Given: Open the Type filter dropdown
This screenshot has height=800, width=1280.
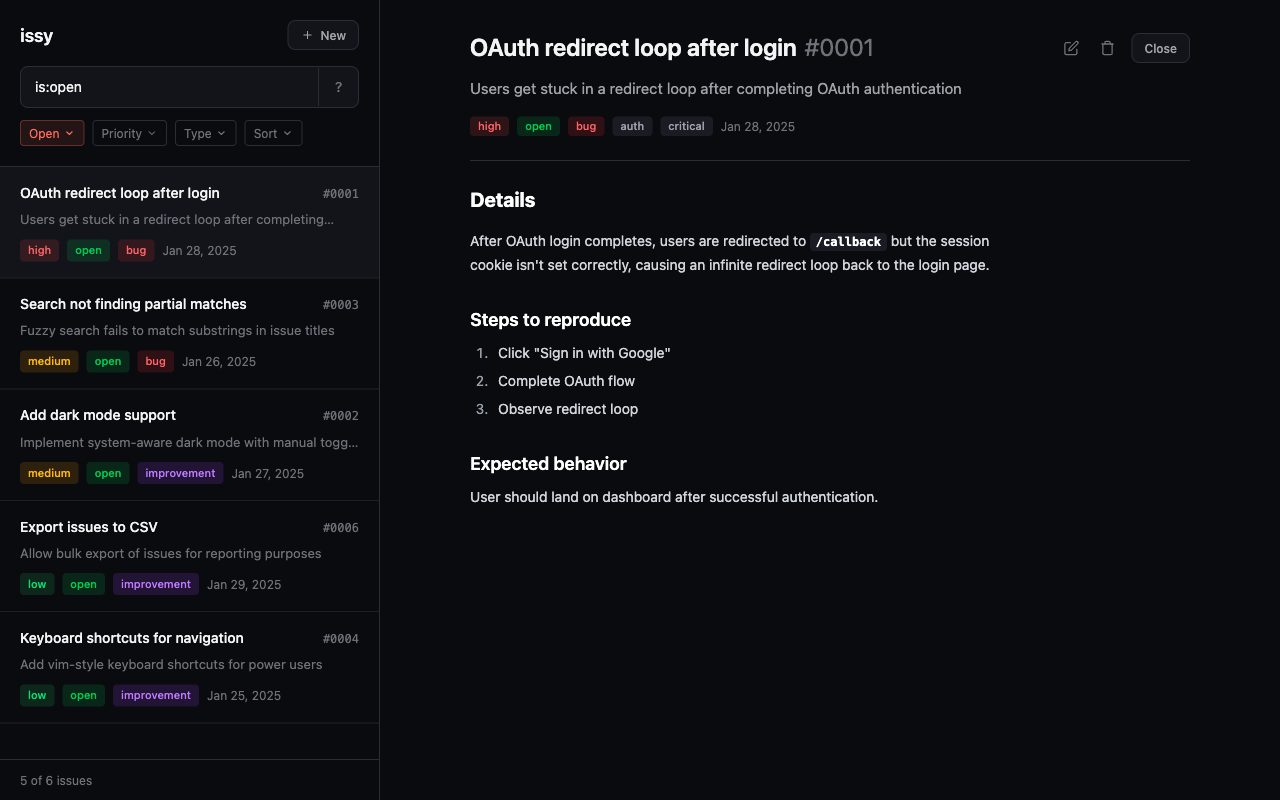Looking at the screenshot, I should click(205, 132).
